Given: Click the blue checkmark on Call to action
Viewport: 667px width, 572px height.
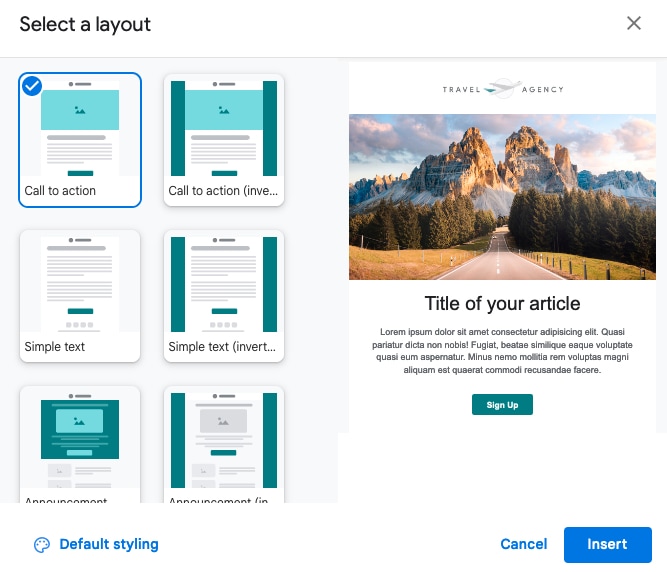Looking at the screenshot, I should click(32, 86).
